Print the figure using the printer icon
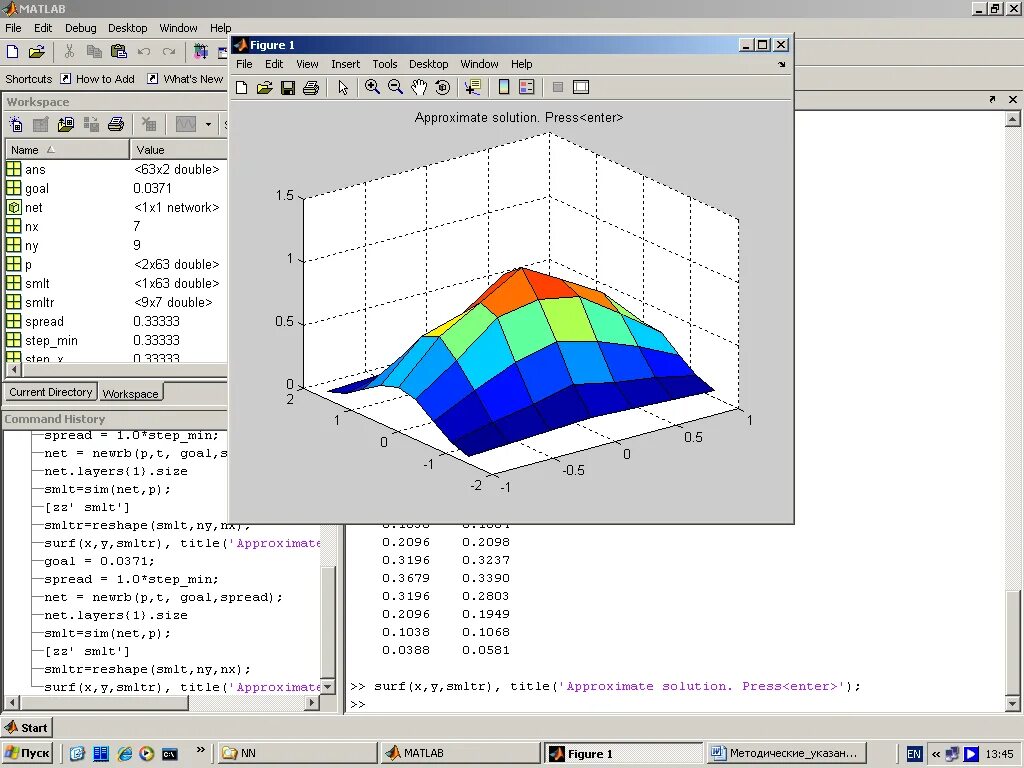The height and width of the screenshot is (768, 1024). [311, 88]
